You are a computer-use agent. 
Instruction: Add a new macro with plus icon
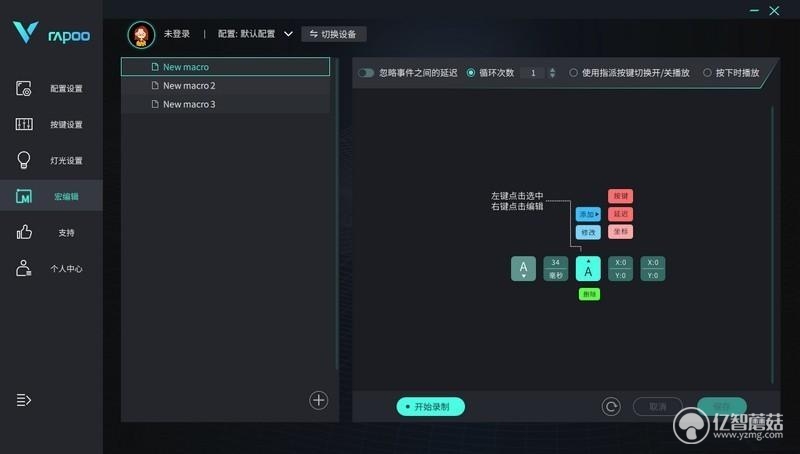(318, 400)
